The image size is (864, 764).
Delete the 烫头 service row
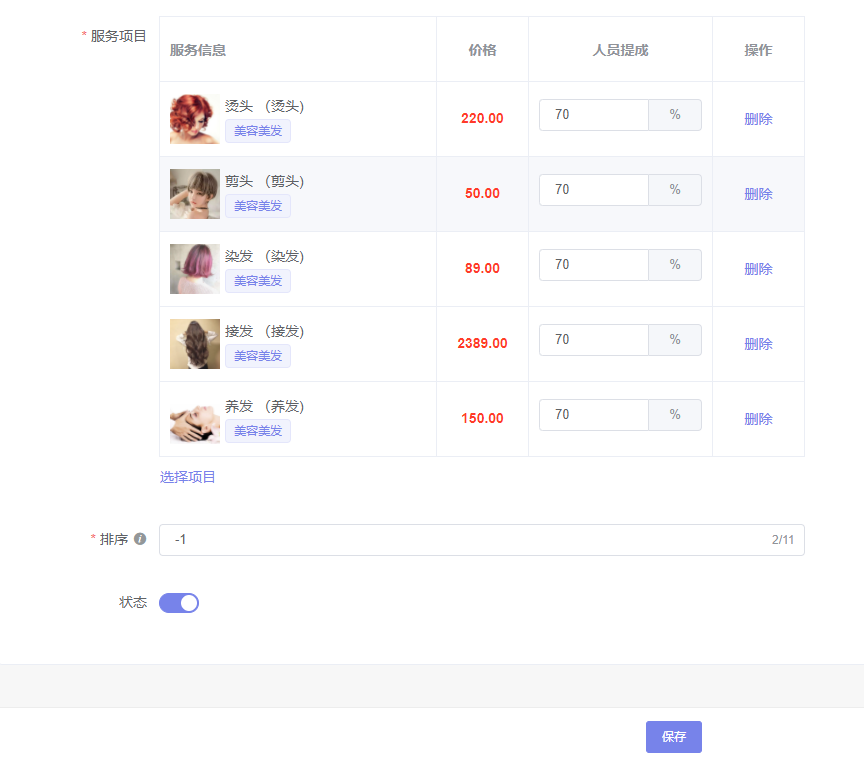click(758, 119)
